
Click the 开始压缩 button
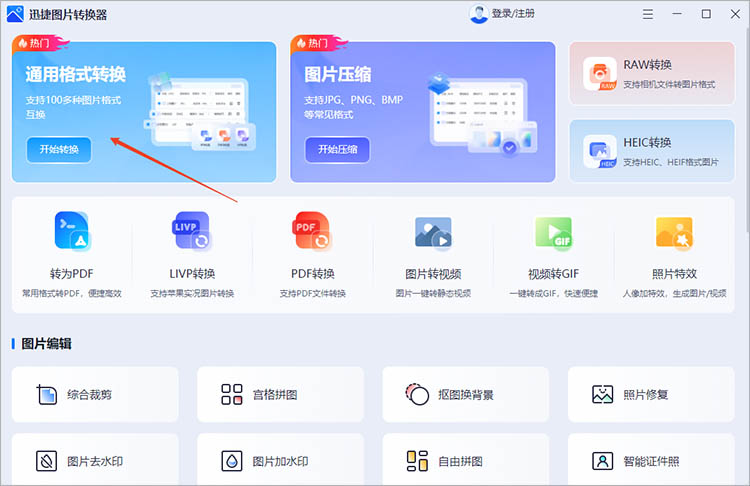[x=337, y=150]
